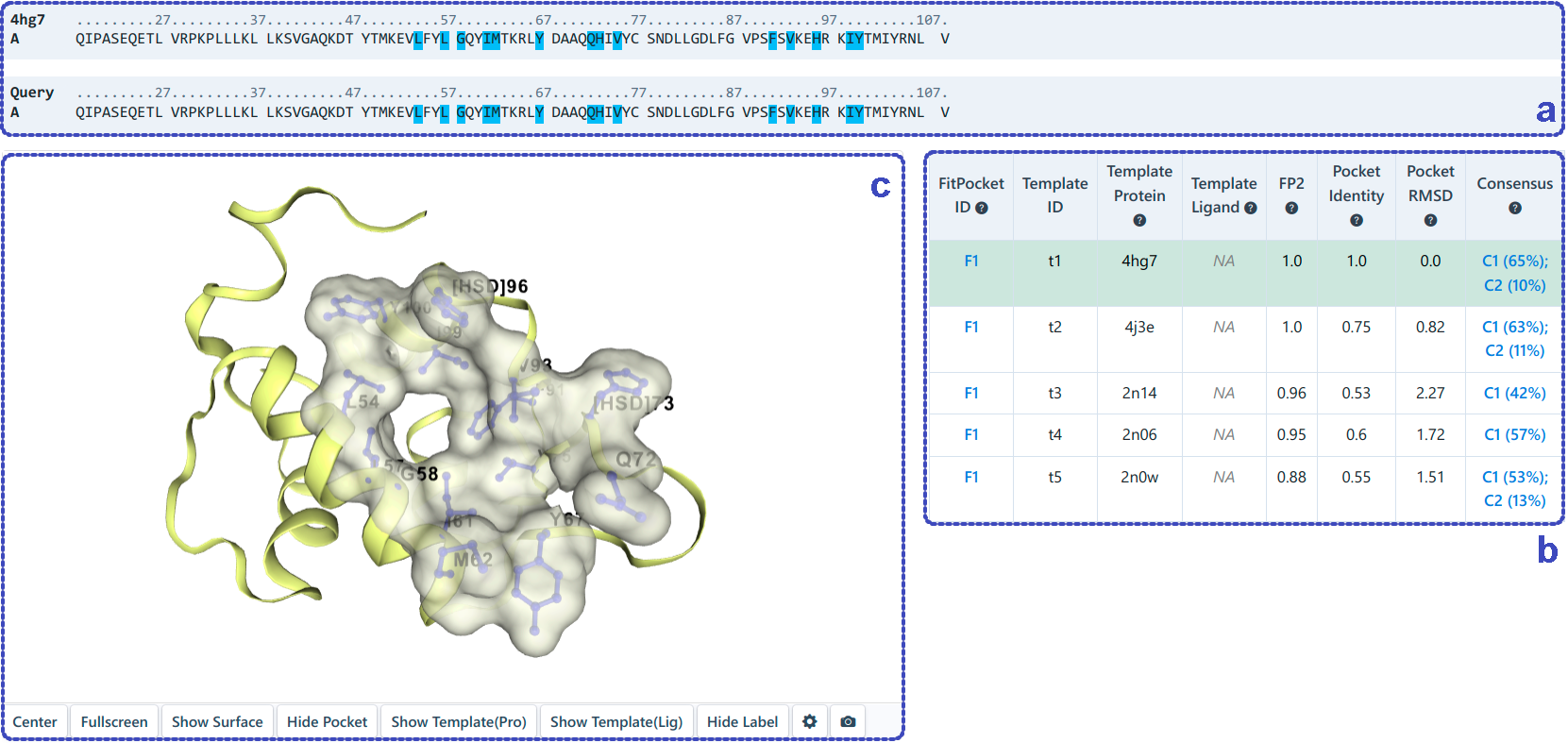Screen dimensions: 1568x743
Task: Toggle Hide Pocket button
Action: pyautogui.click(x=327, y=721)
